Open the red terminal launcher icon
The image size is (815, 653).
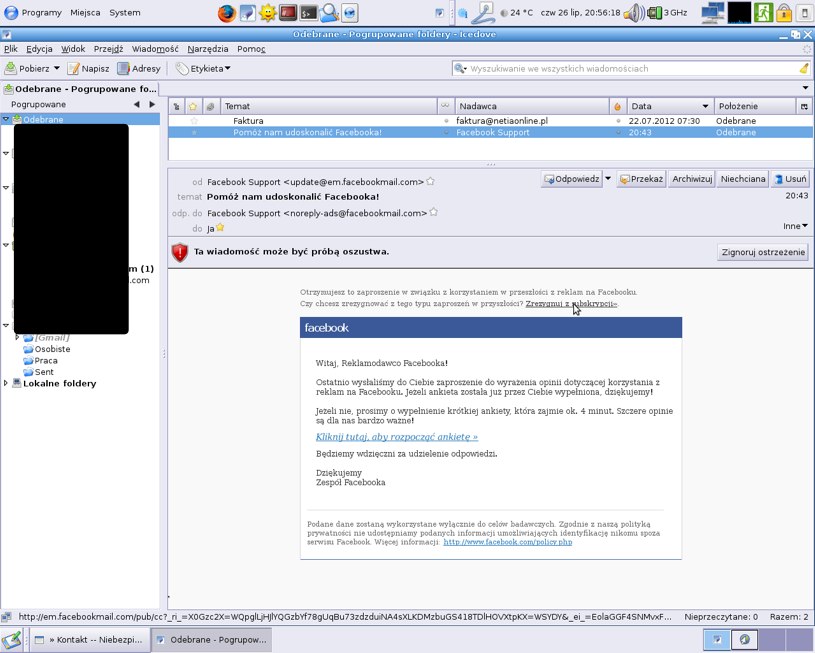point(288,12)
